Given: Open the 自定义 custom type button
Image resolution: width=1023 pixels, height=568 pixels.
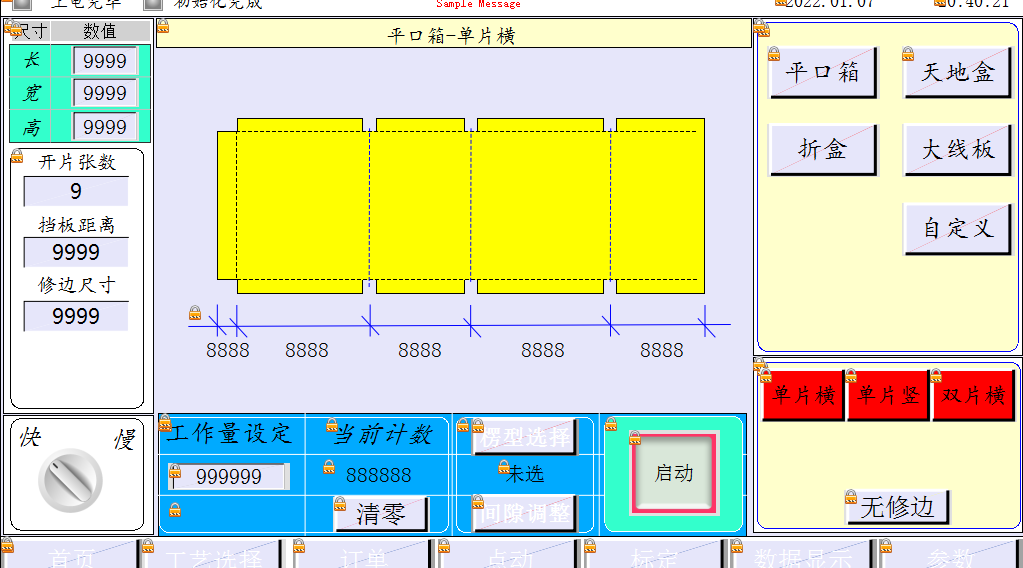Looking at the screenshot, I should pyautogui.click(x=957, y=228).
